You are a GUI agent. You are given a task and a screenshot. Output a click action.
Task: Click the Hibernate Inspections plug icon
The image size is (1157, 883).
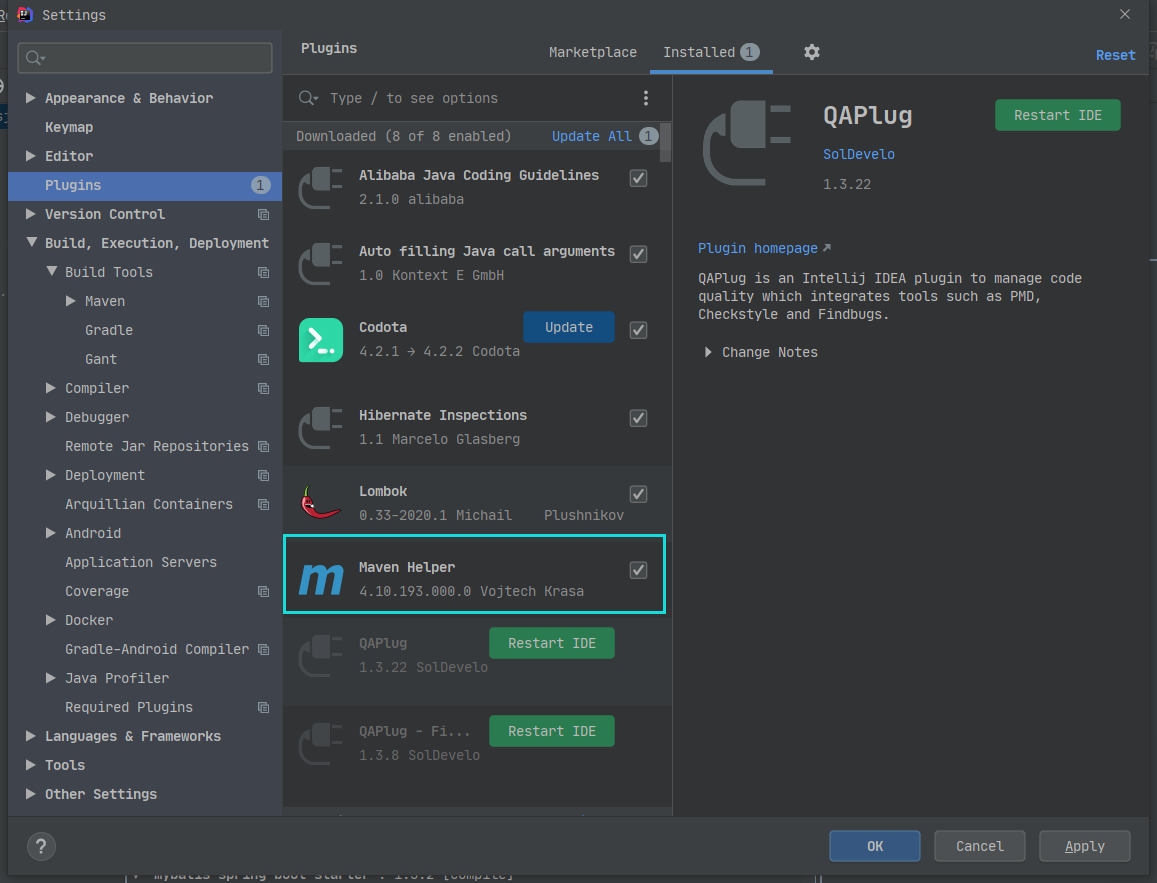click(321, 427)
